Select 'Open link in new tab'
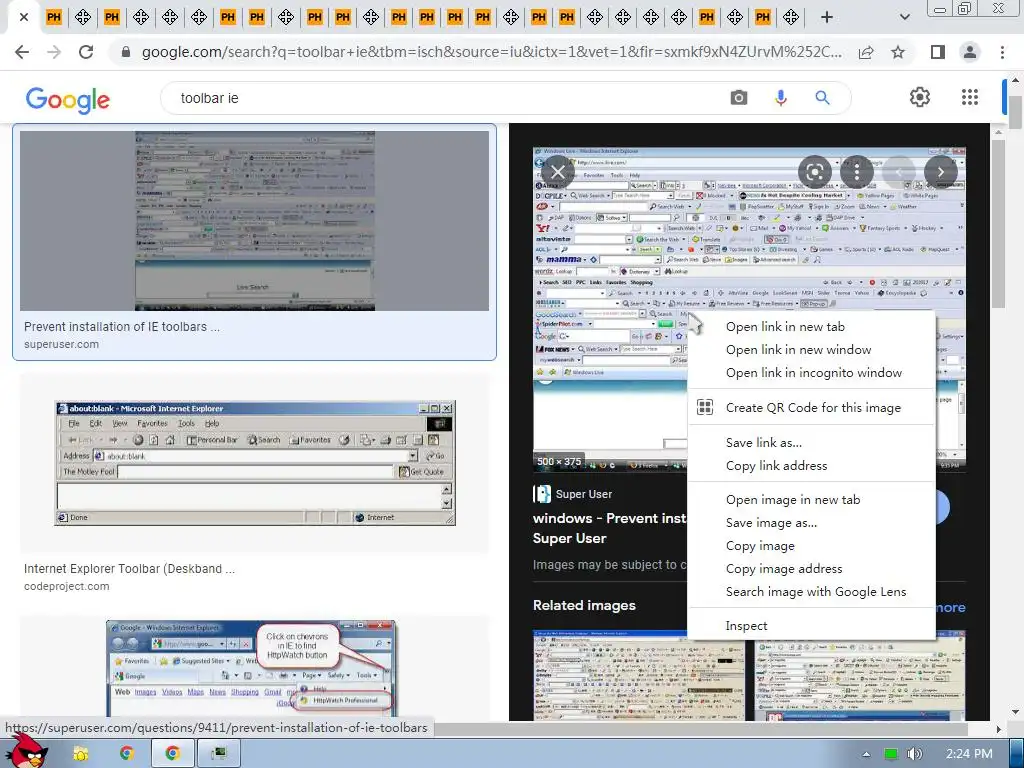This screenshot has height=768, width=1024. pyautogui.click(x=812, y=327)
